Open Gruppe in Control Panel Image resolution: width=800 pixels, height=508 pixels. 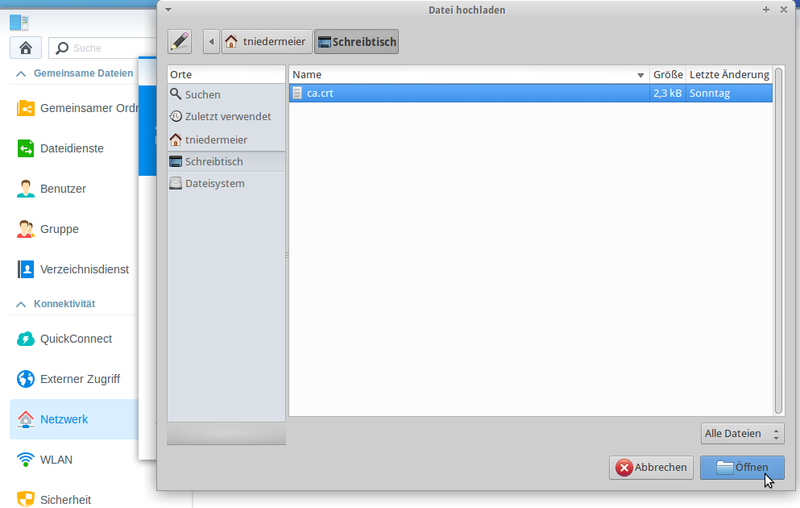pyautogui.click(x=74, y=229)
